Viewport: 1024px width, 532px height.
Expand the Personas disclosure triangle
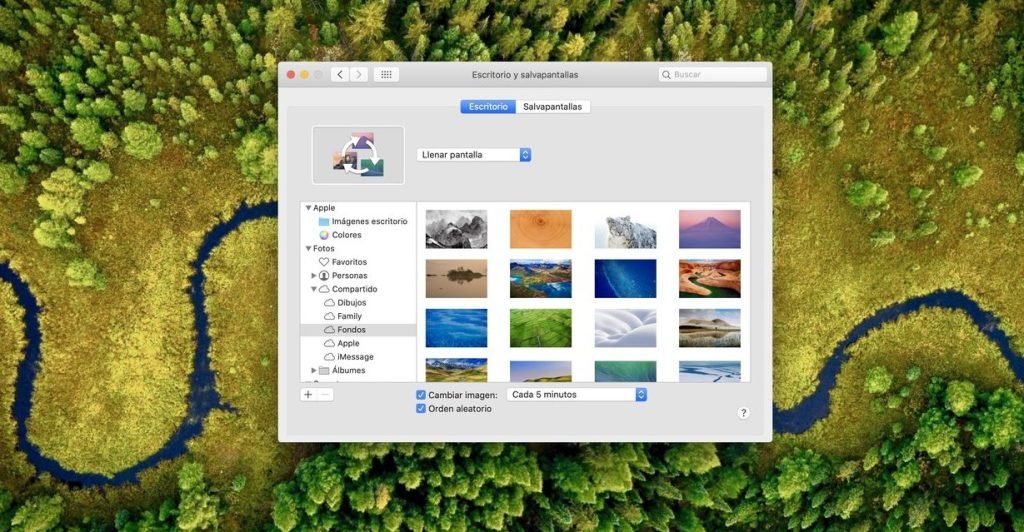click(313, 276)
